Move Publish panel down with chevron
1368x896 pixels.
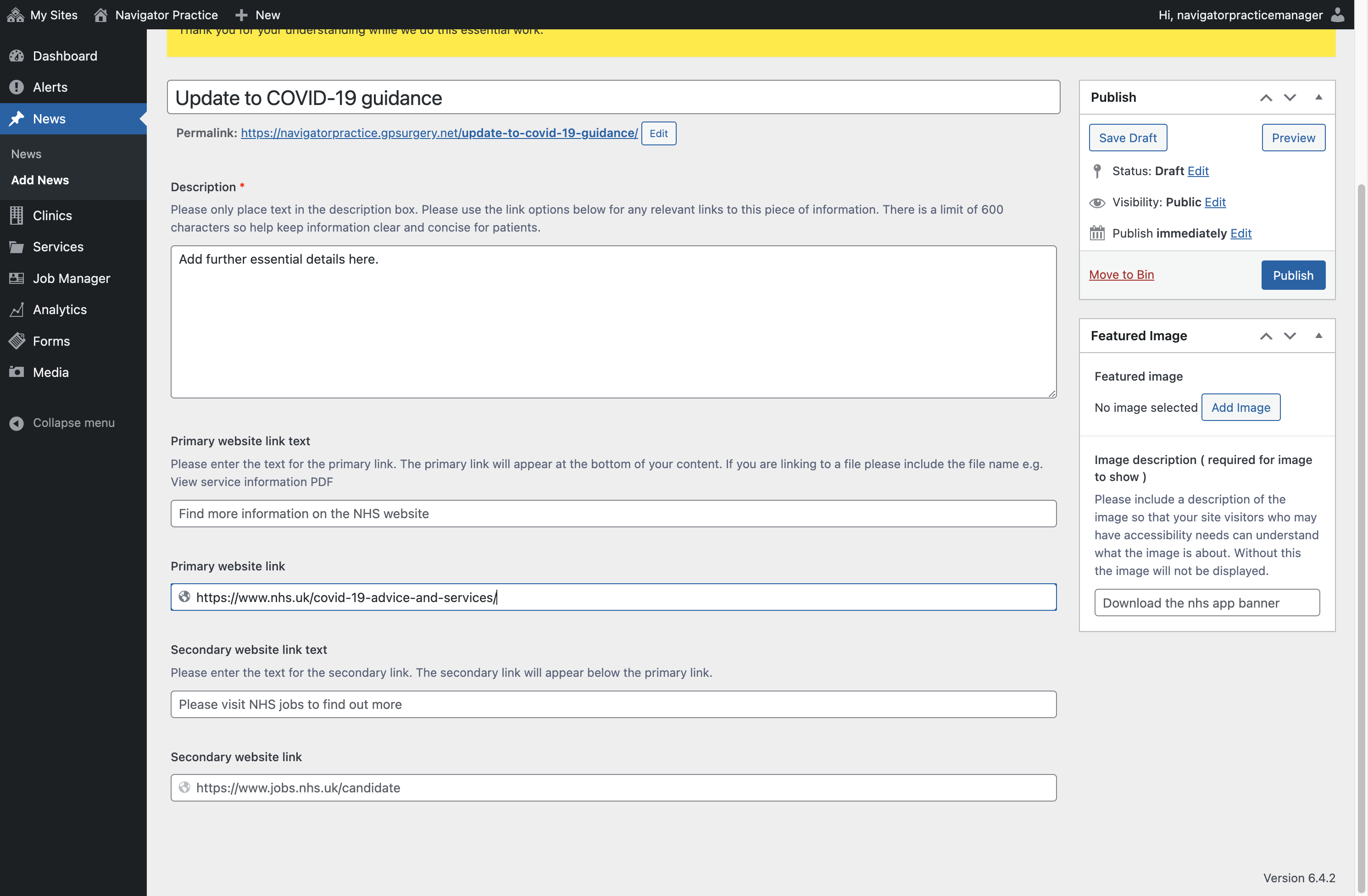tap(1290, 98)
